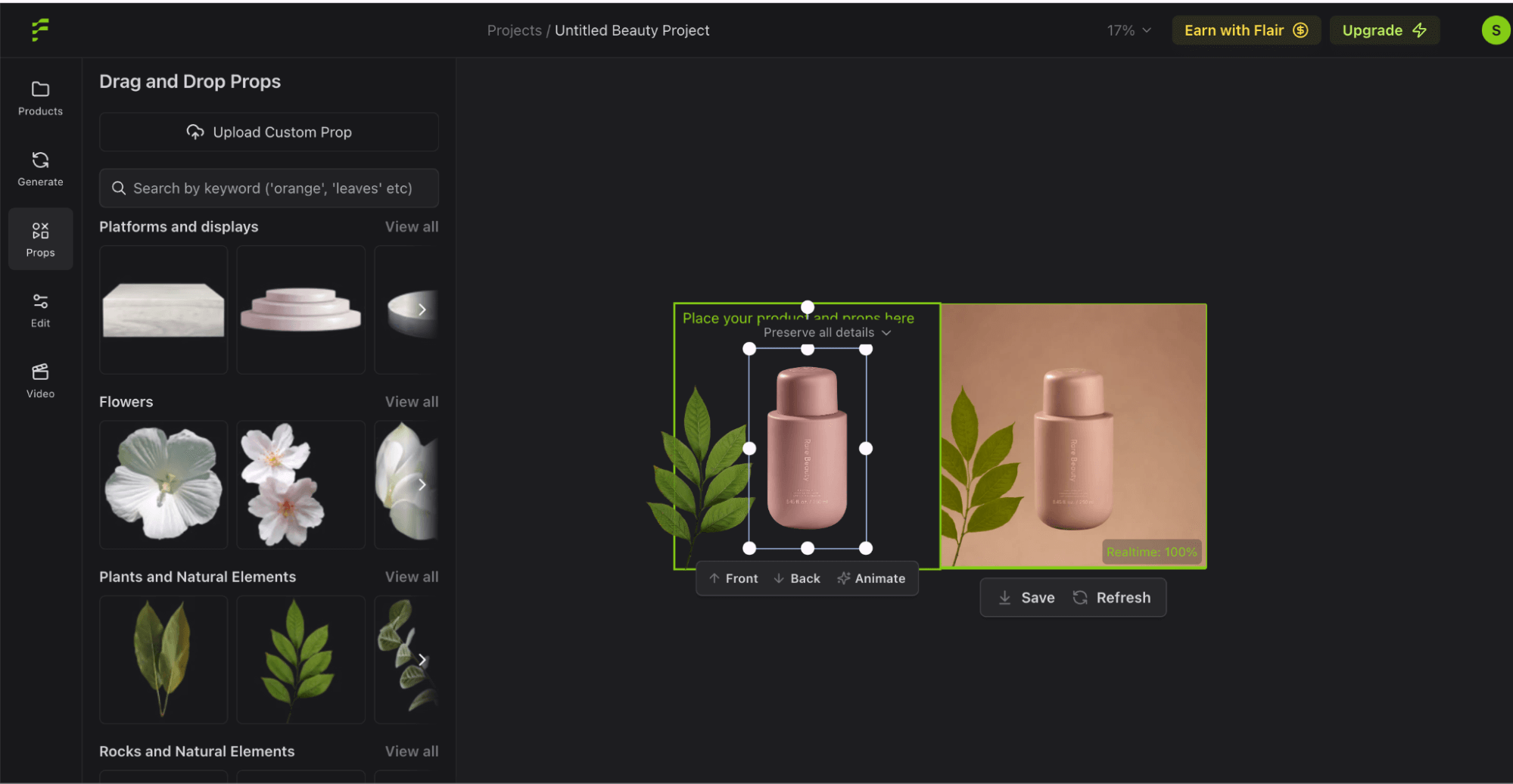The image size is (1513, 784).
Task: Bring selected product to Front
Action: click(733, 578)
